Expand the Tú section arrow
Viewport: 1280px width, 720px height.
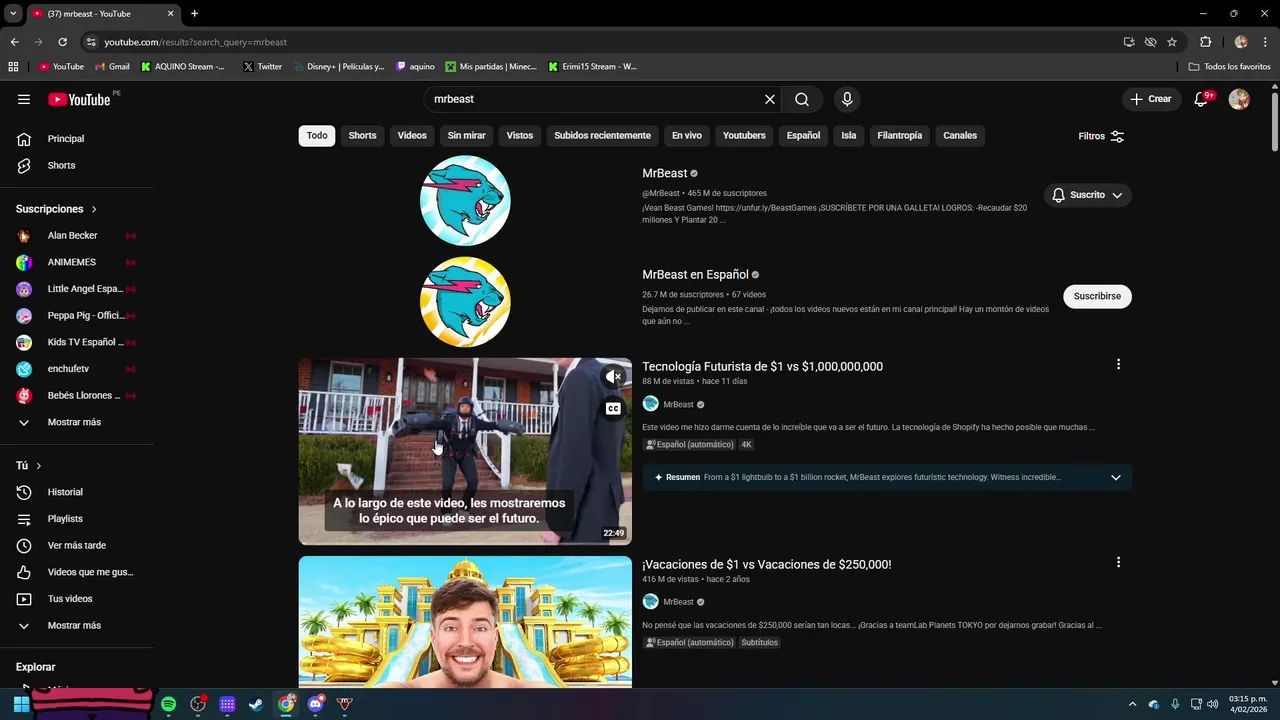click(x=39, y=466)
